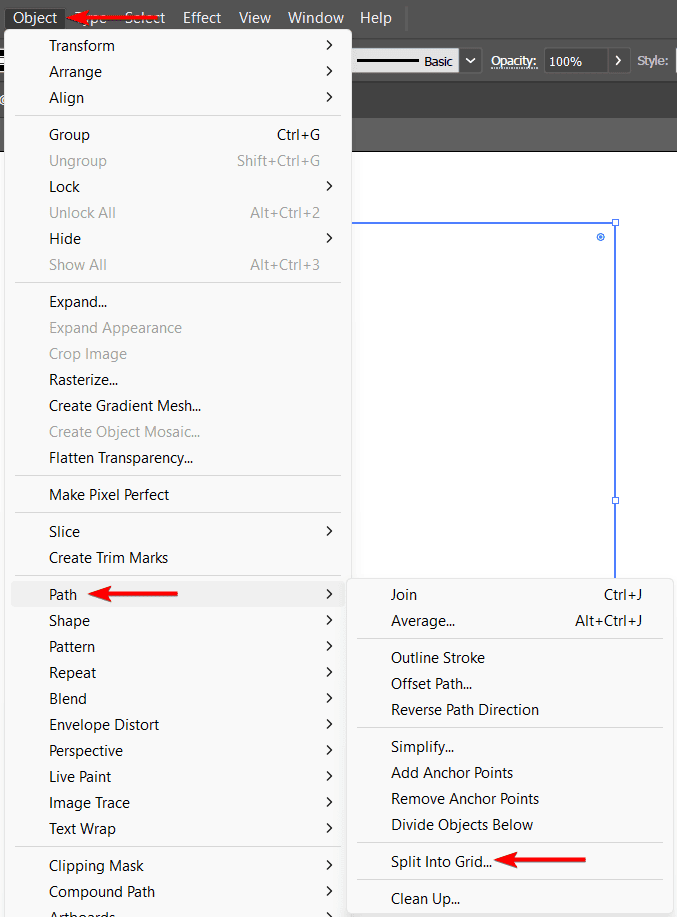
Task: Expand the Arrange submenu
Action: [x=75, y=71]
